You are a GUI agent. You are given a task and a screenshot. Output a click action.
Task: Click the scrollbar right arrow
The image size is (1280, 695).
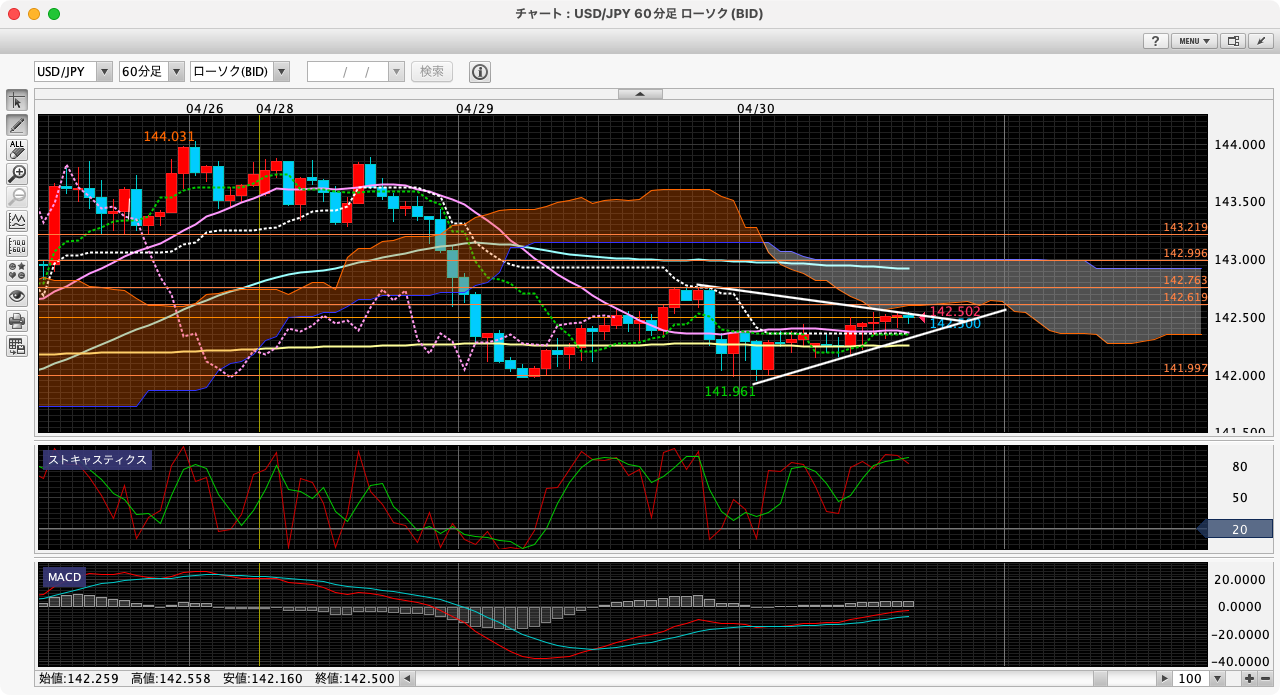[x=1164, y=678]
